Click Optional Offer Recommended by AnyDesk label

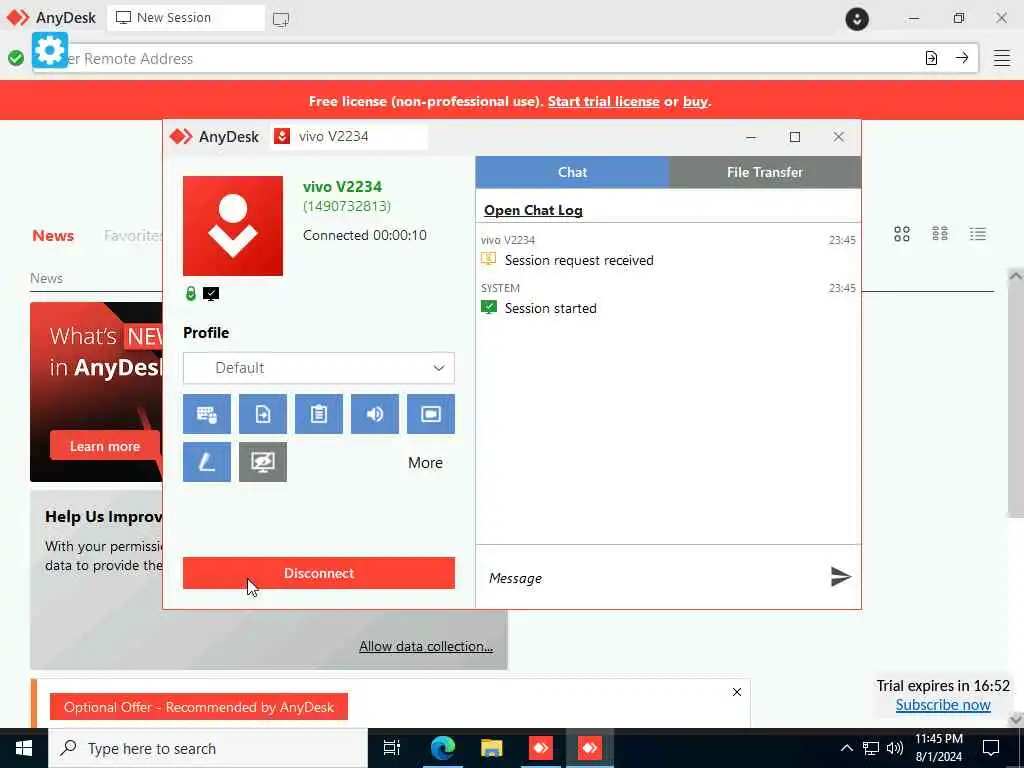point(199,707)
